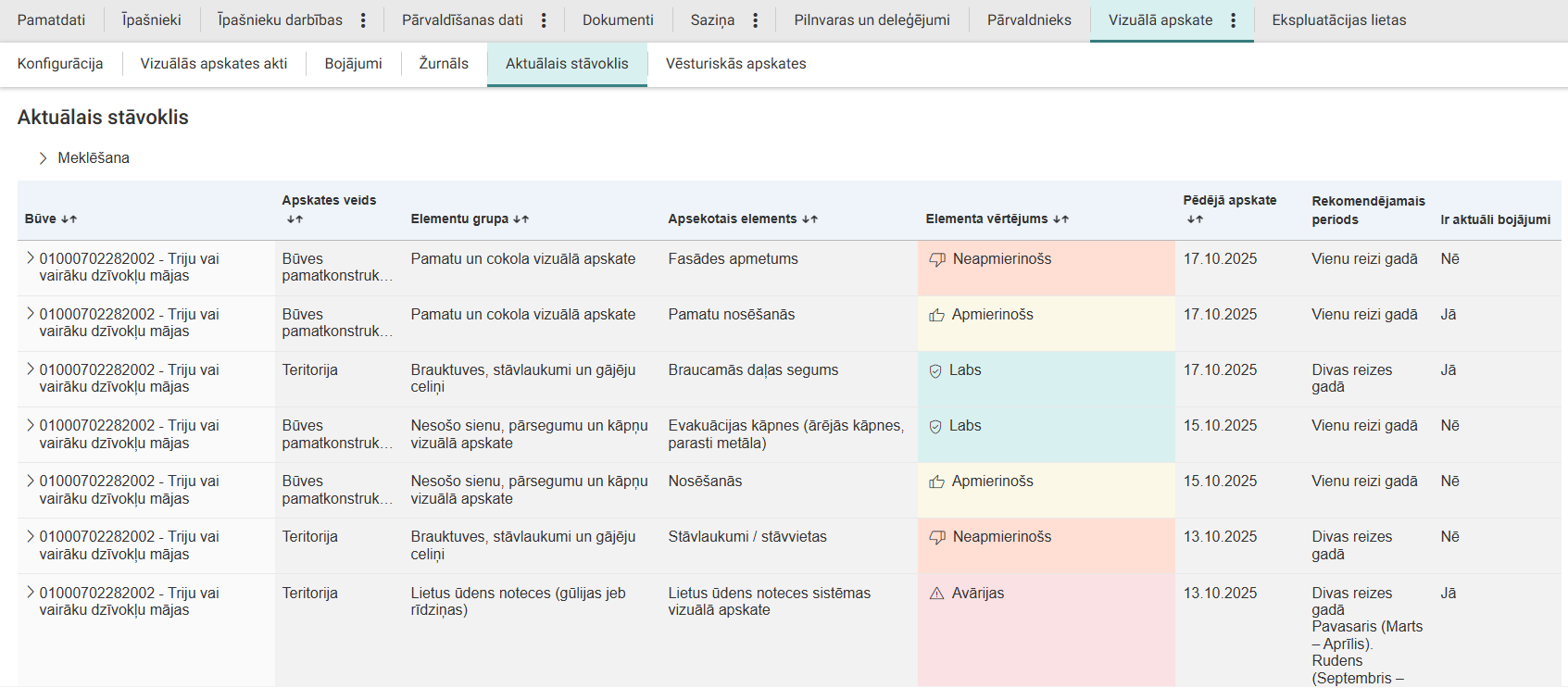Viewport: 1568px width, 688px height.
Task: Open the Vēsturiskās apskates tab
Action: (x=735, y=64)
